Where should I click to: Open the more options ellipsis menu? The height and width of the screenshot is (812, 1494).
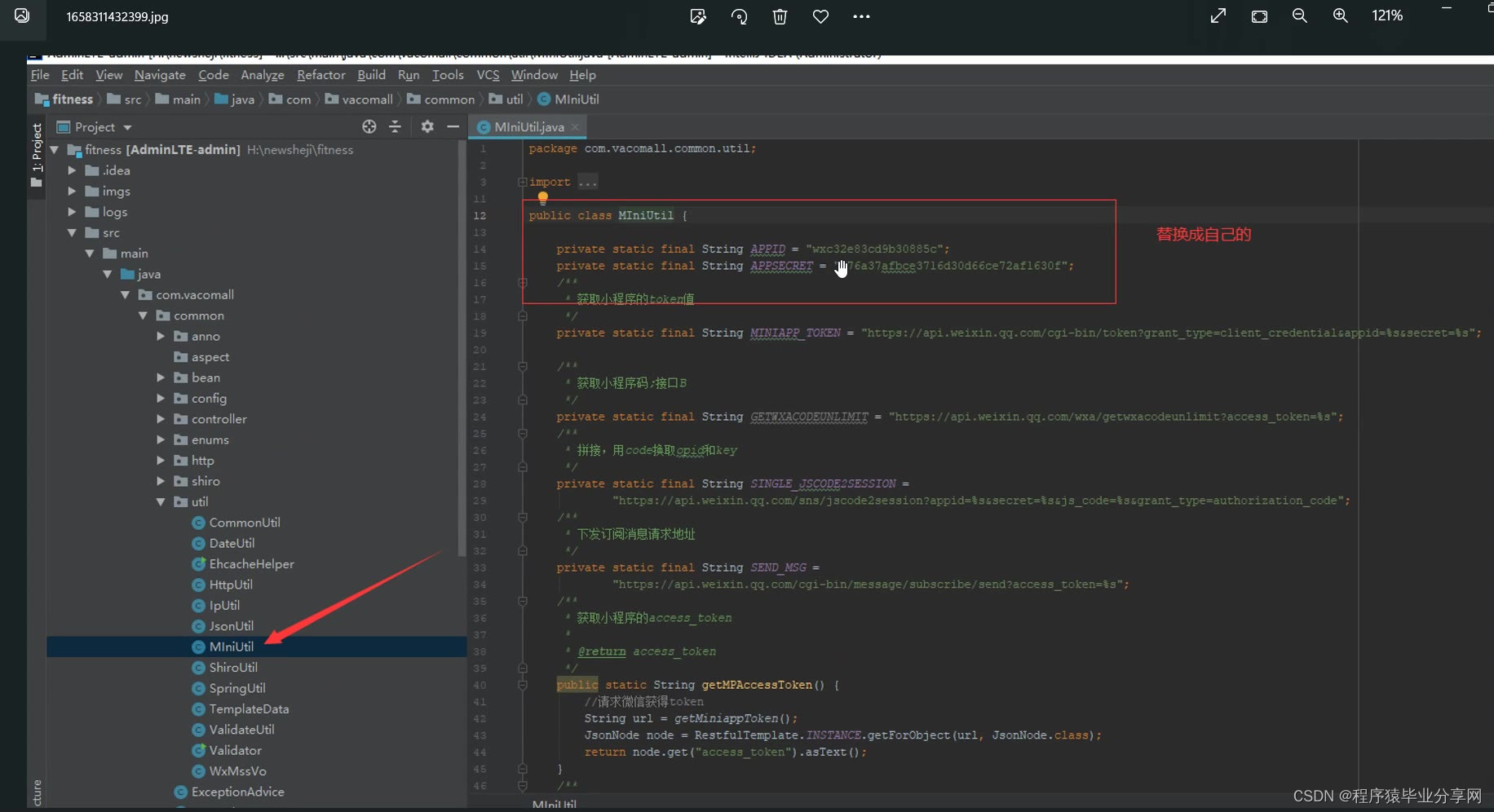coord(862,16)
